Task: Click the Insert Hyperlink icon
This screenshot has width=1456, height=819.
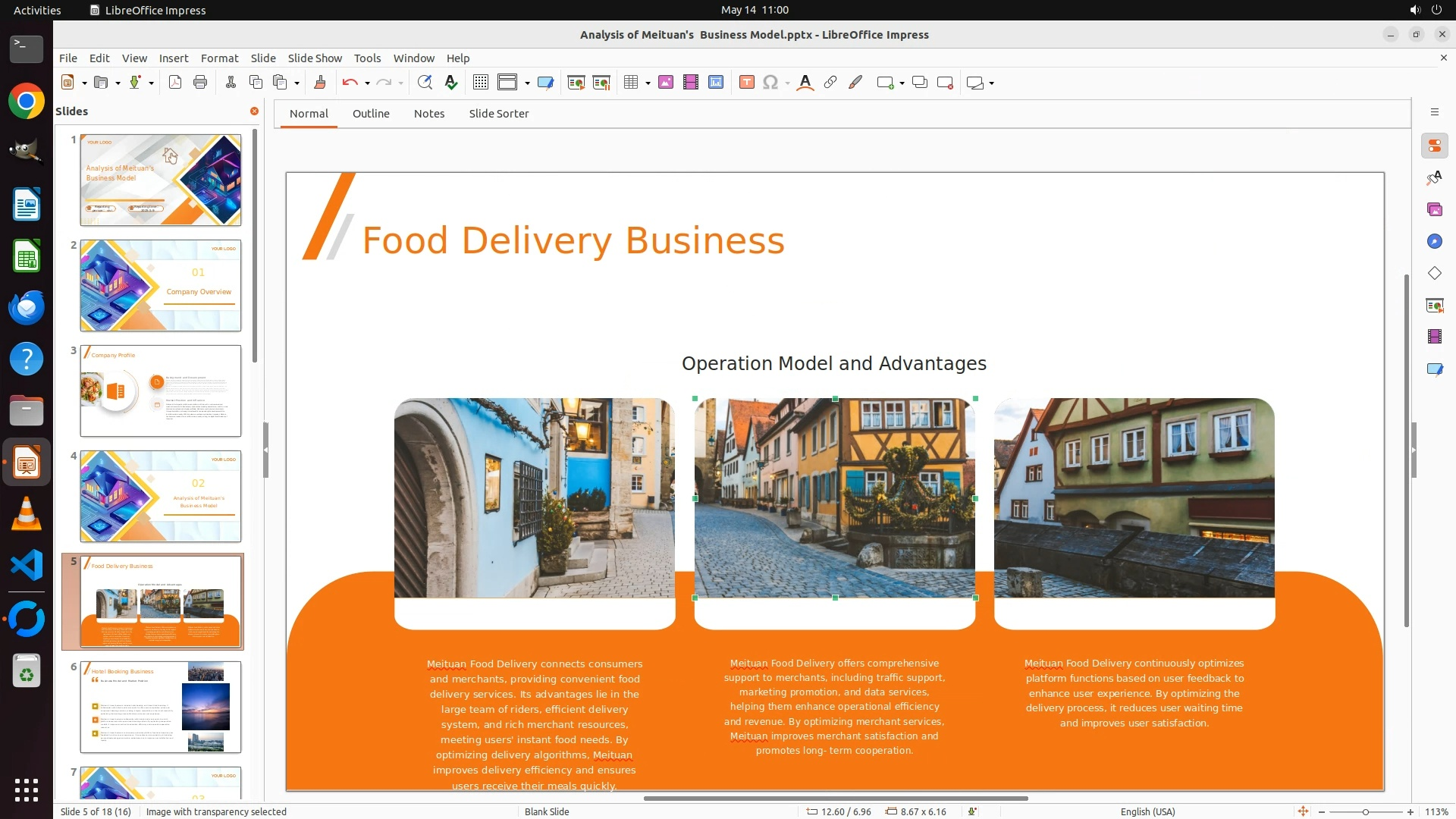Action: pyautogui.click(x=830, y=83)
